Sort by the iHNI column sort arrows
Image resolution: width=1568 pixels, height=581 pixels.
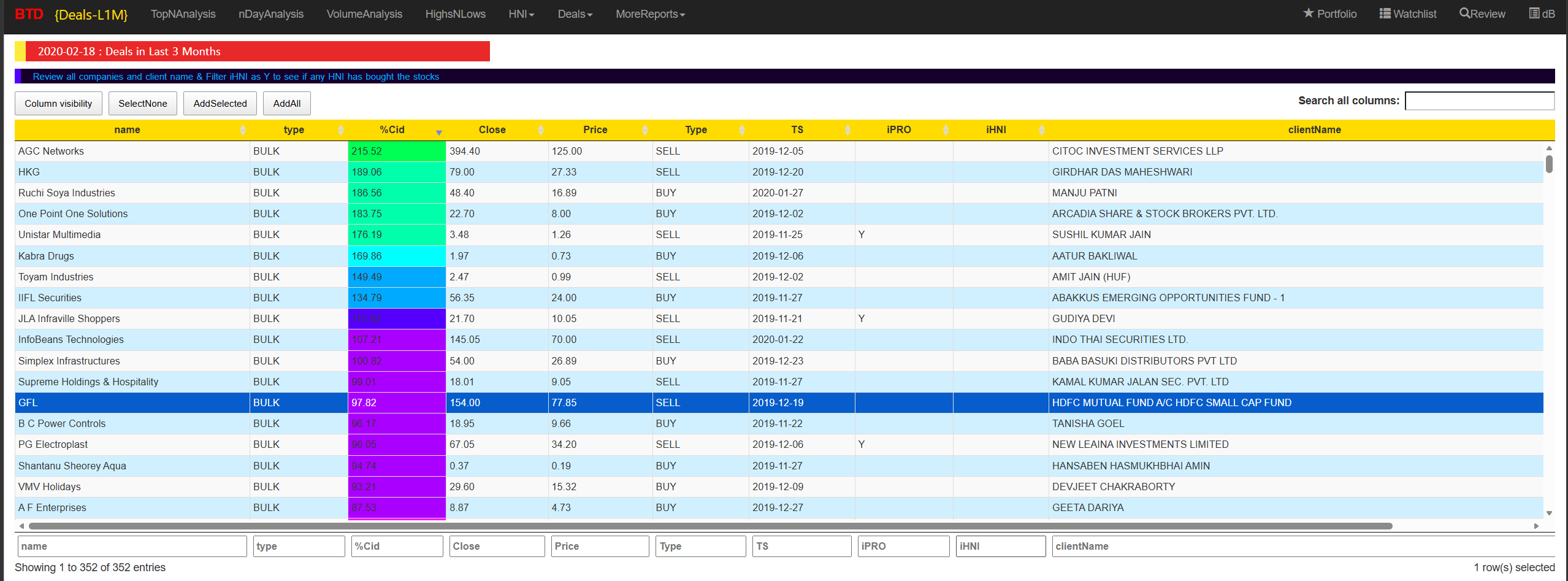coord(1041,130)
